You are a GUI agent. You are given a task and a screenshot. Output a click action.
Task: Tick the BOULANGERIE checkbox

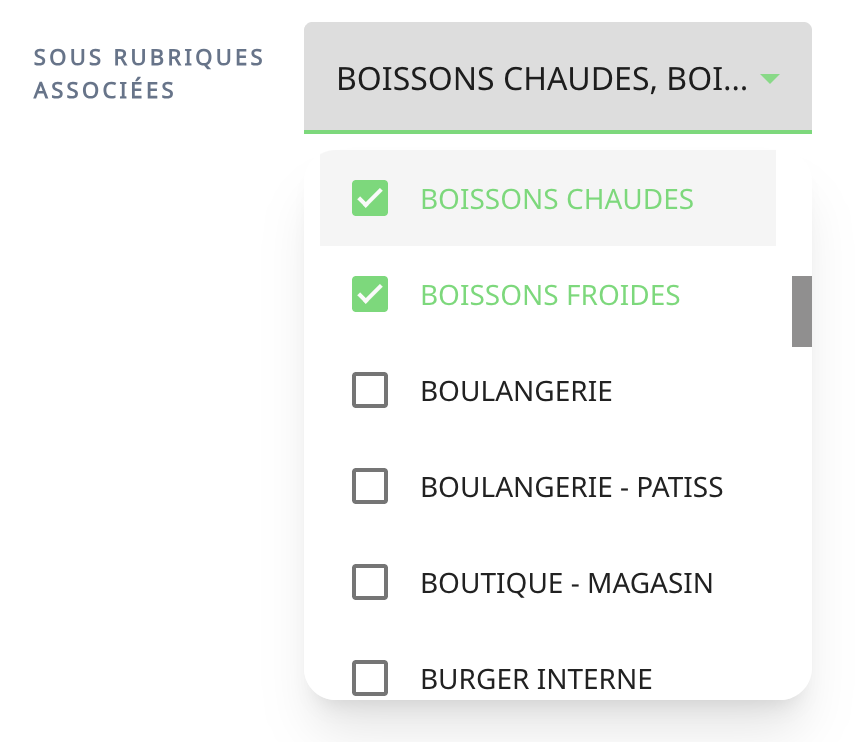[370, 390]
